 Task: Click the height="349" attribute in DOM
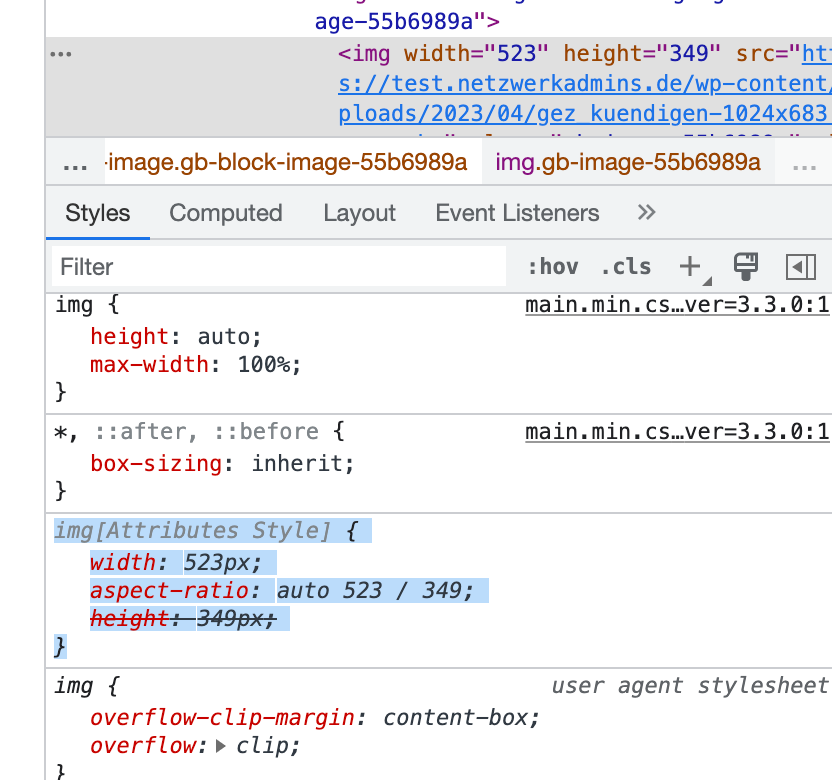[x=642, y=54]
